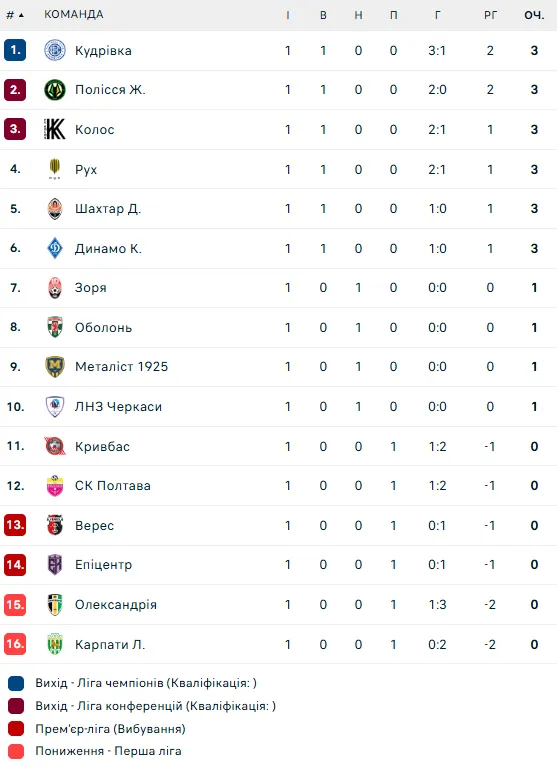Click the КОМАНДА column header
Viewport: 557px width, 766px height.
coord(74,14)
